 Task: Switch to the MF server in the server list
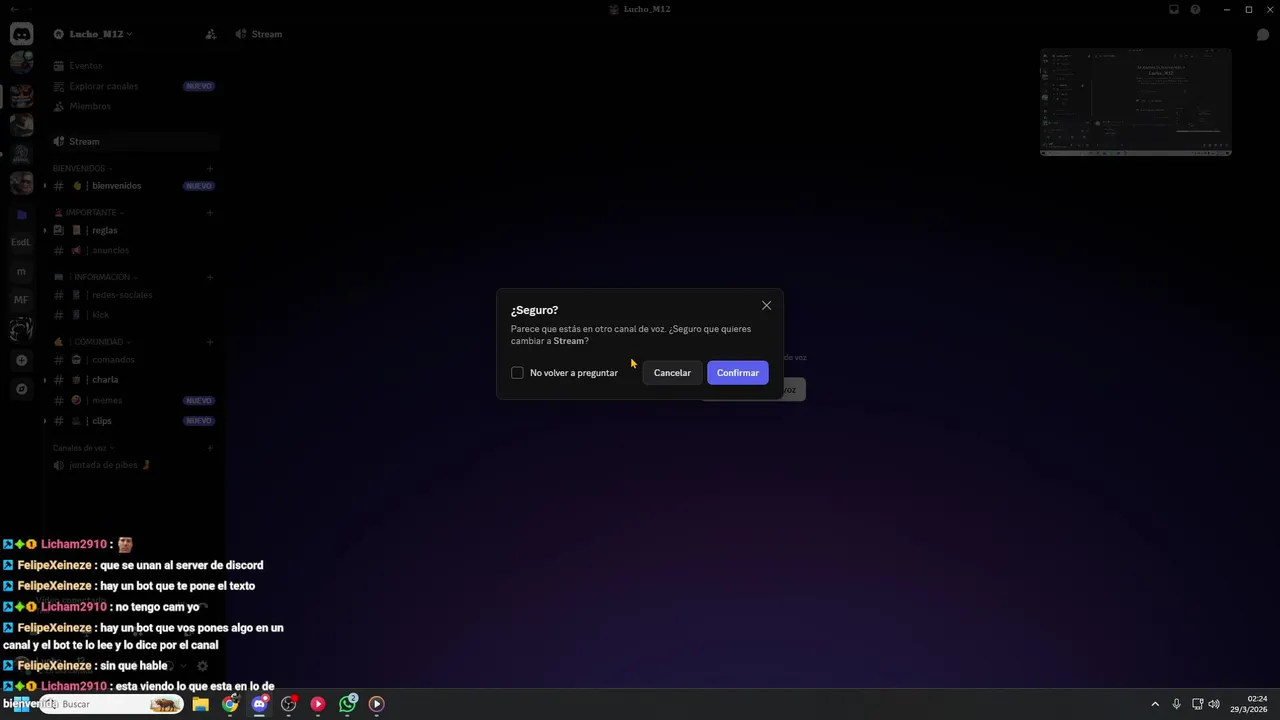pos(21,299)
